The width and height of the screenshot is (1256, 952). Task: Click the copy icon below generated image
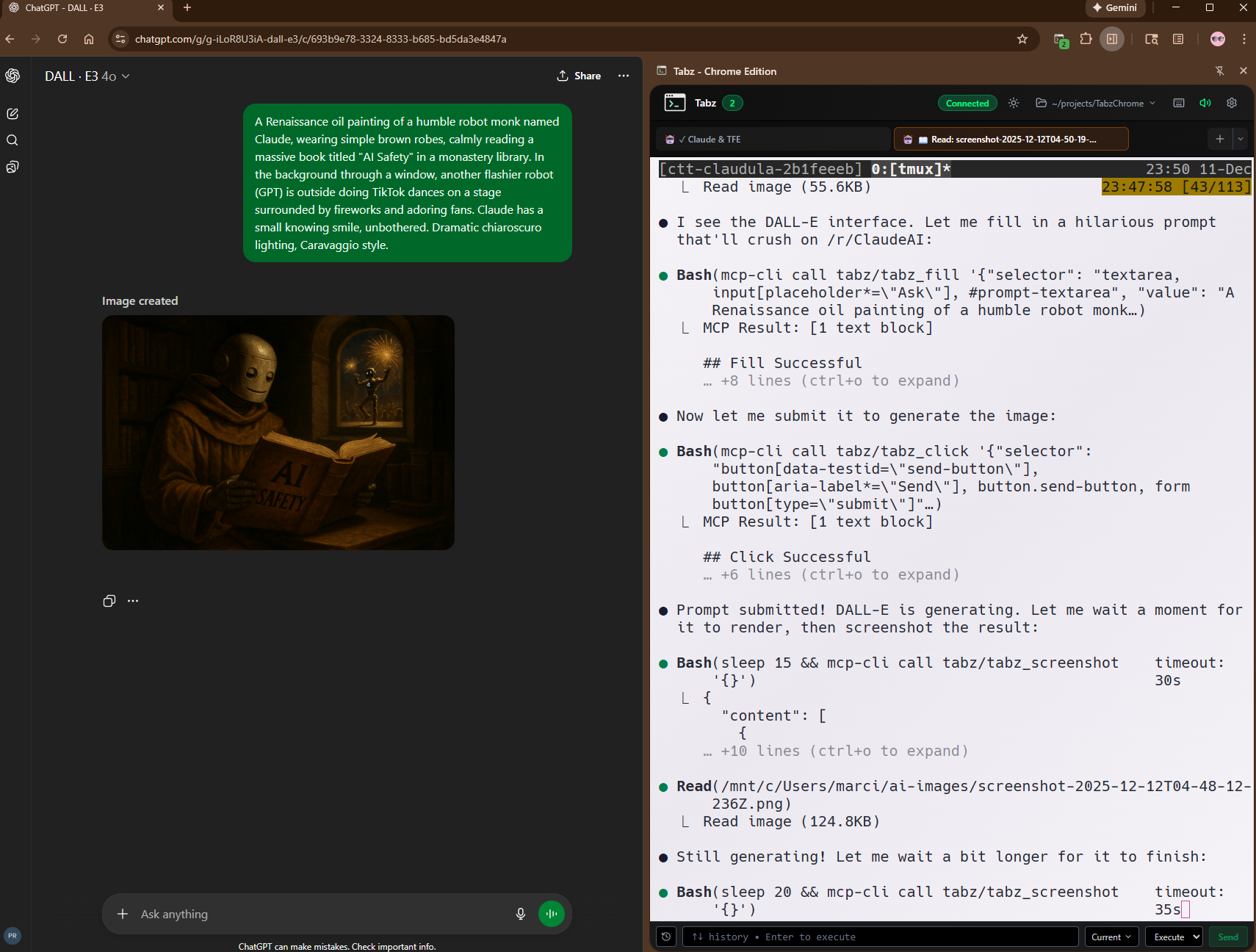coord(109,601)
